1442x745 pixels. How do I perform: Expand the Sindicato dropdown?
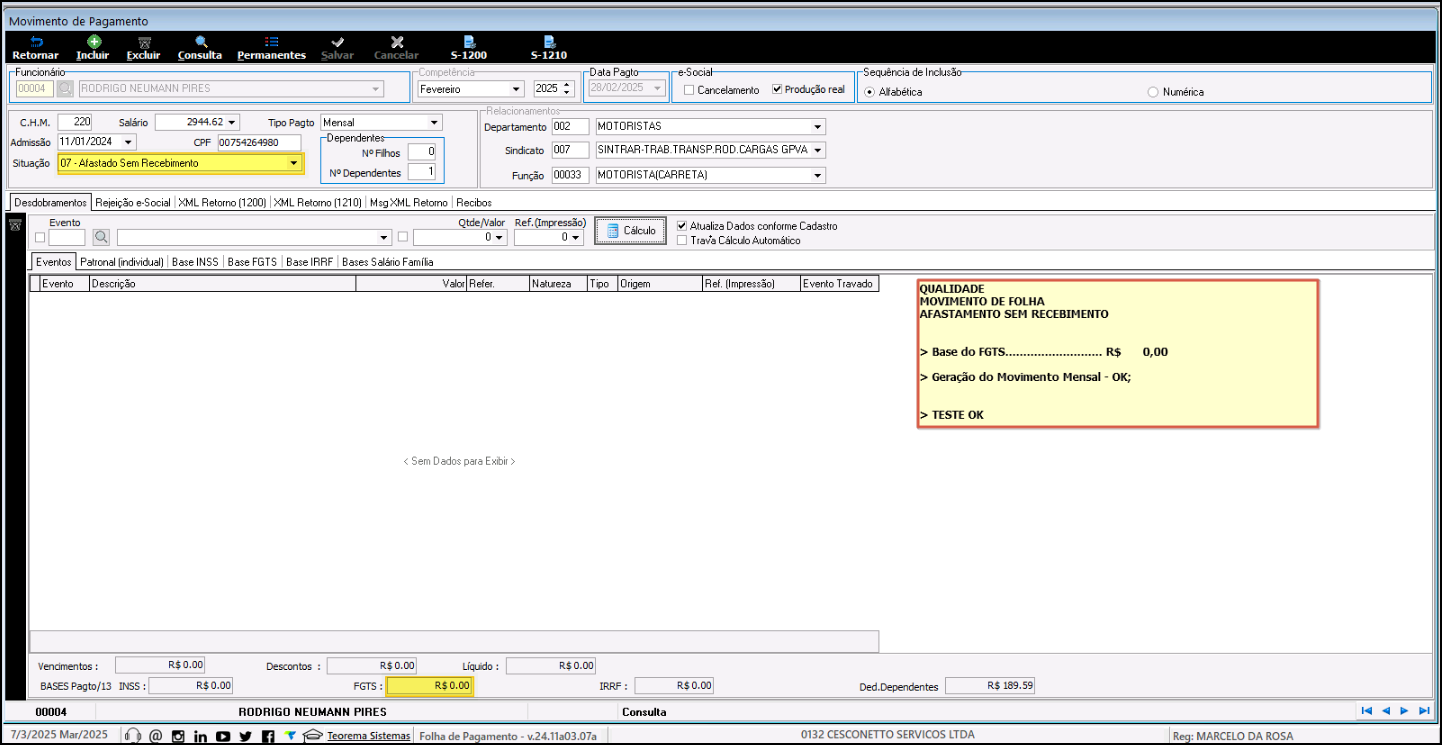pos(818,150)
